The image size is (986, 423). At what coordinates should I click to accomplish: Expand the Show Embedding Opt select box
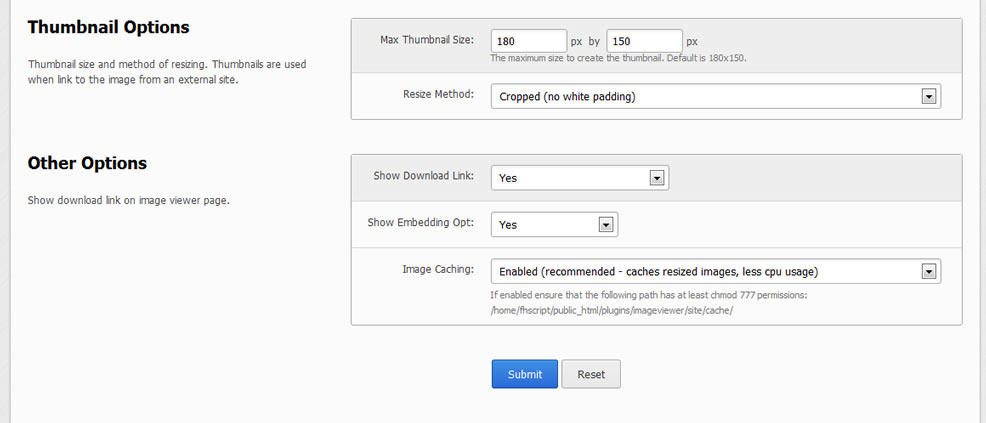pyautogui.click(x=555, y=224)
